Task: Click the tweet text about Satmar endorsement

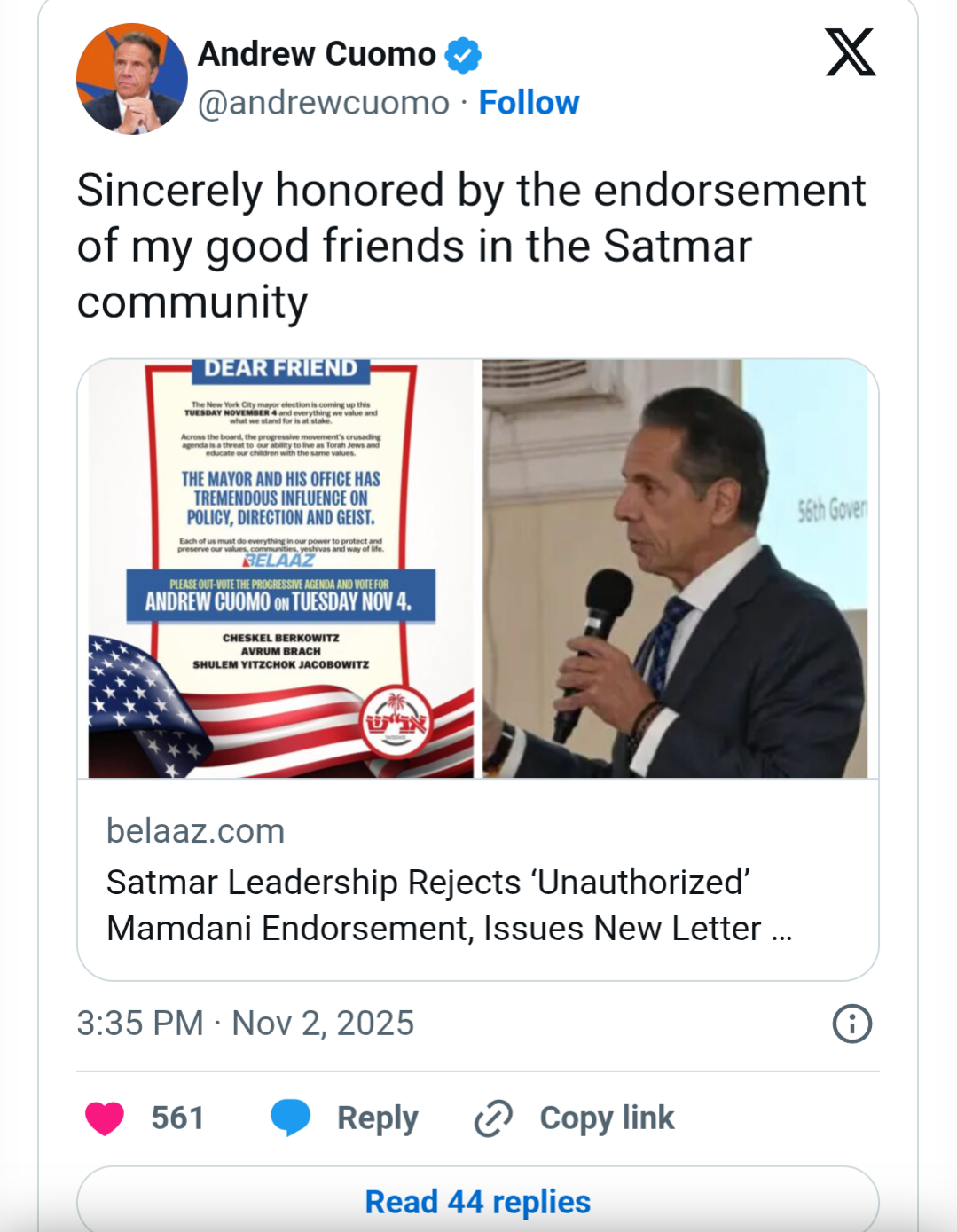Action: (470, 246)
